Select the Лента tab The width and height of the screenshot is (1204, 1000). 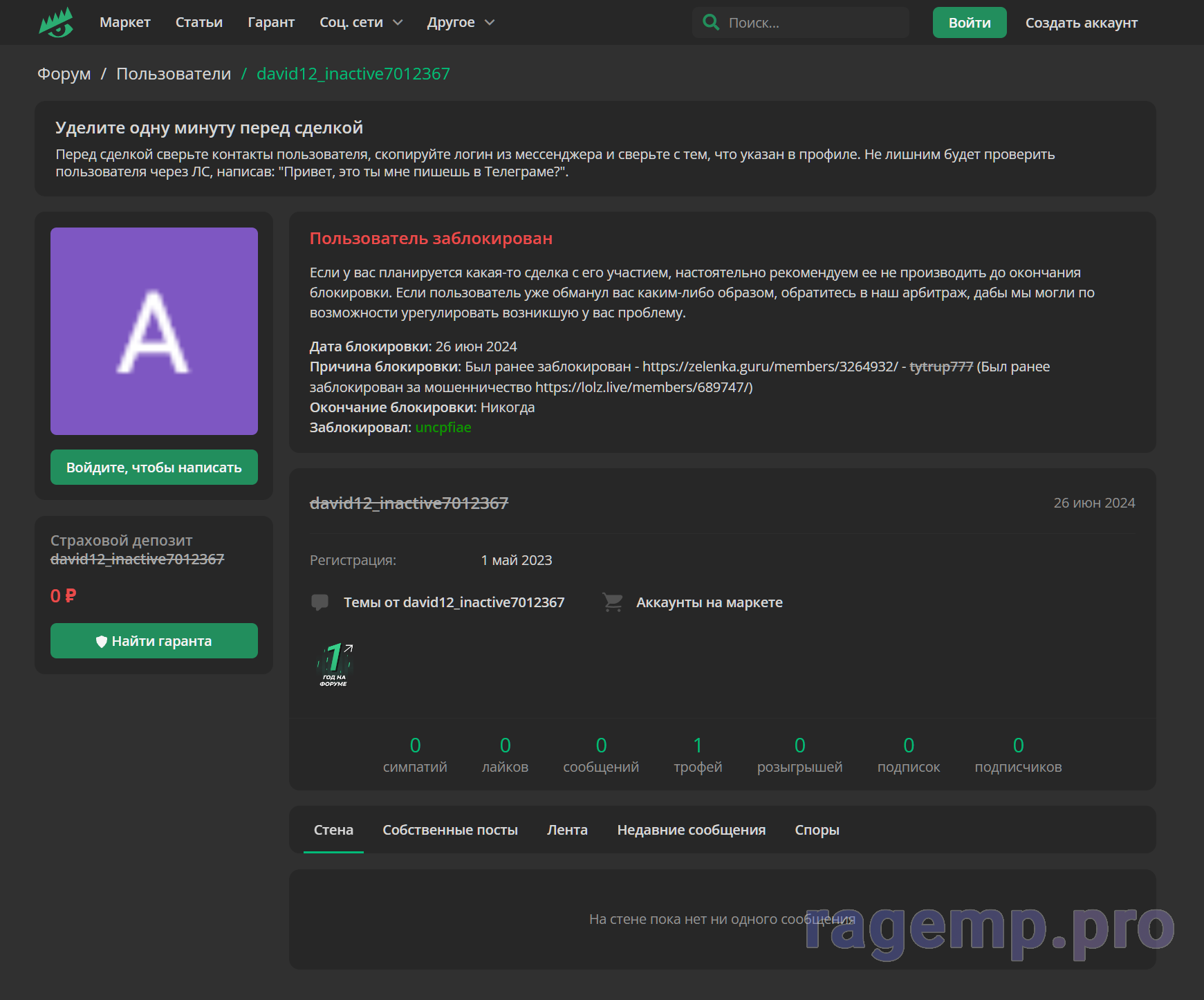(x=567, y=830)
